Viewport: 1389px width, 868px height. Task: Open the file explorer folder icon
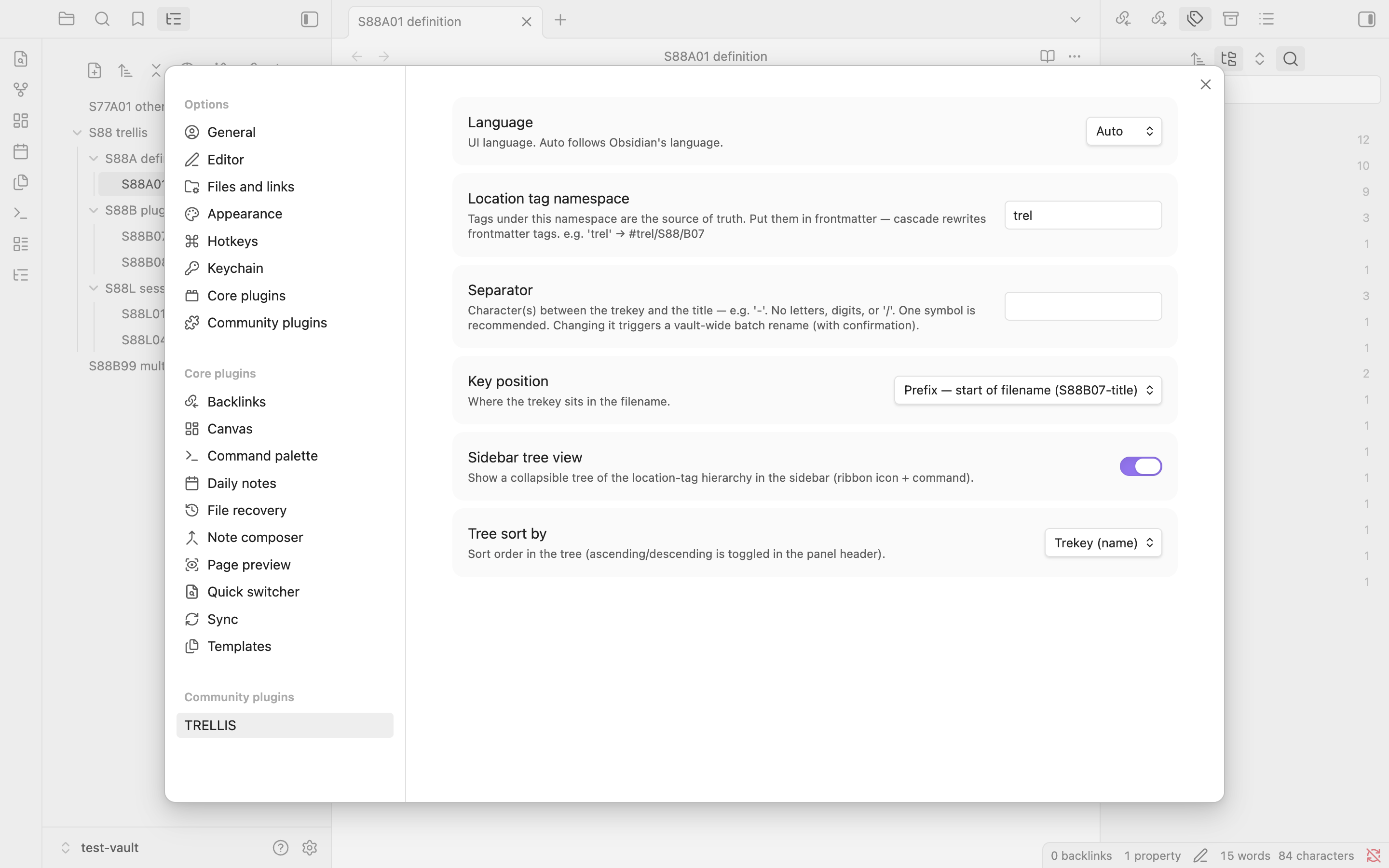[x=67, y=19]
